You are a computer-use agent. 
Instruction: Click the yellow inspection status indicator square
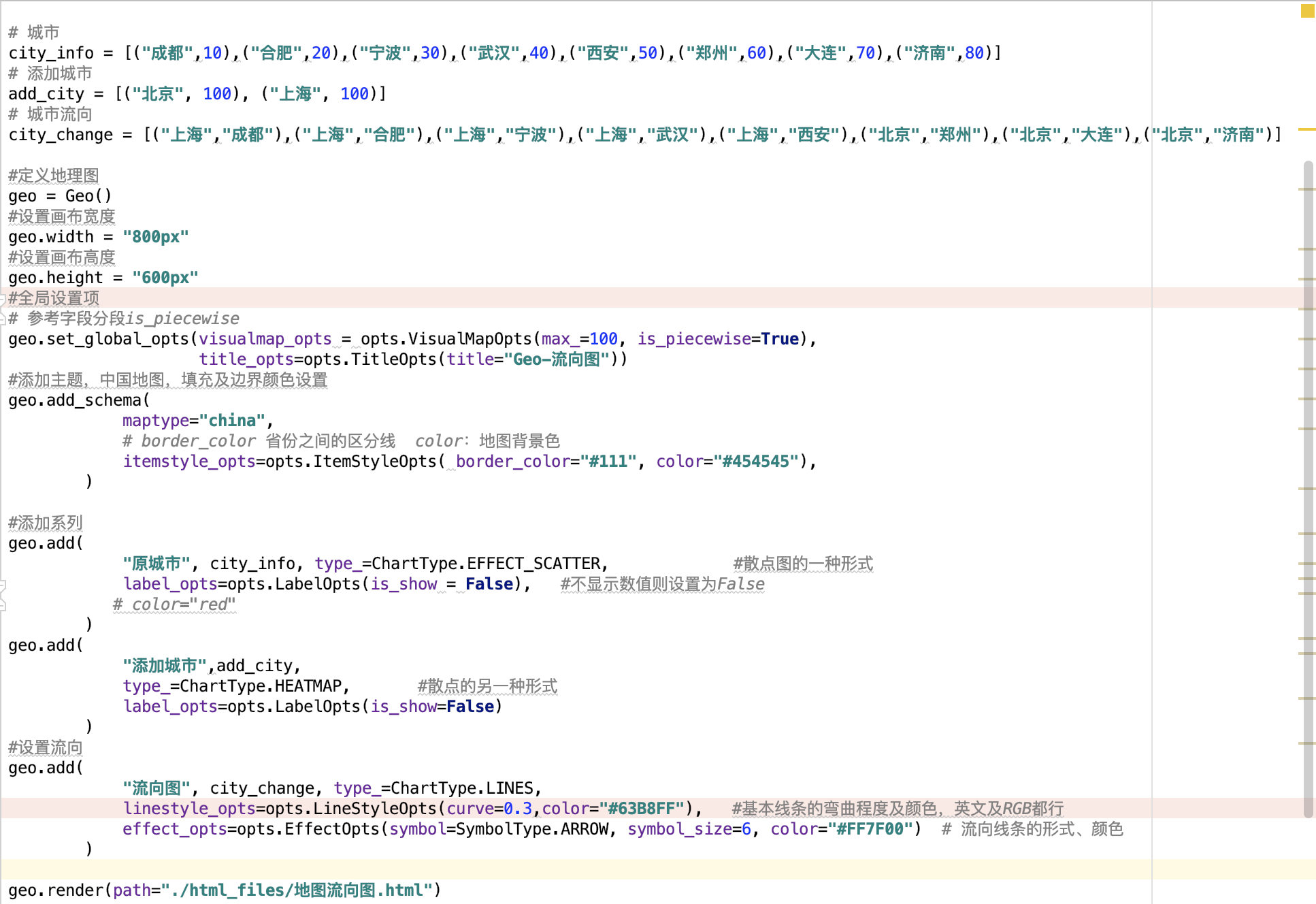pos(1307,10)
